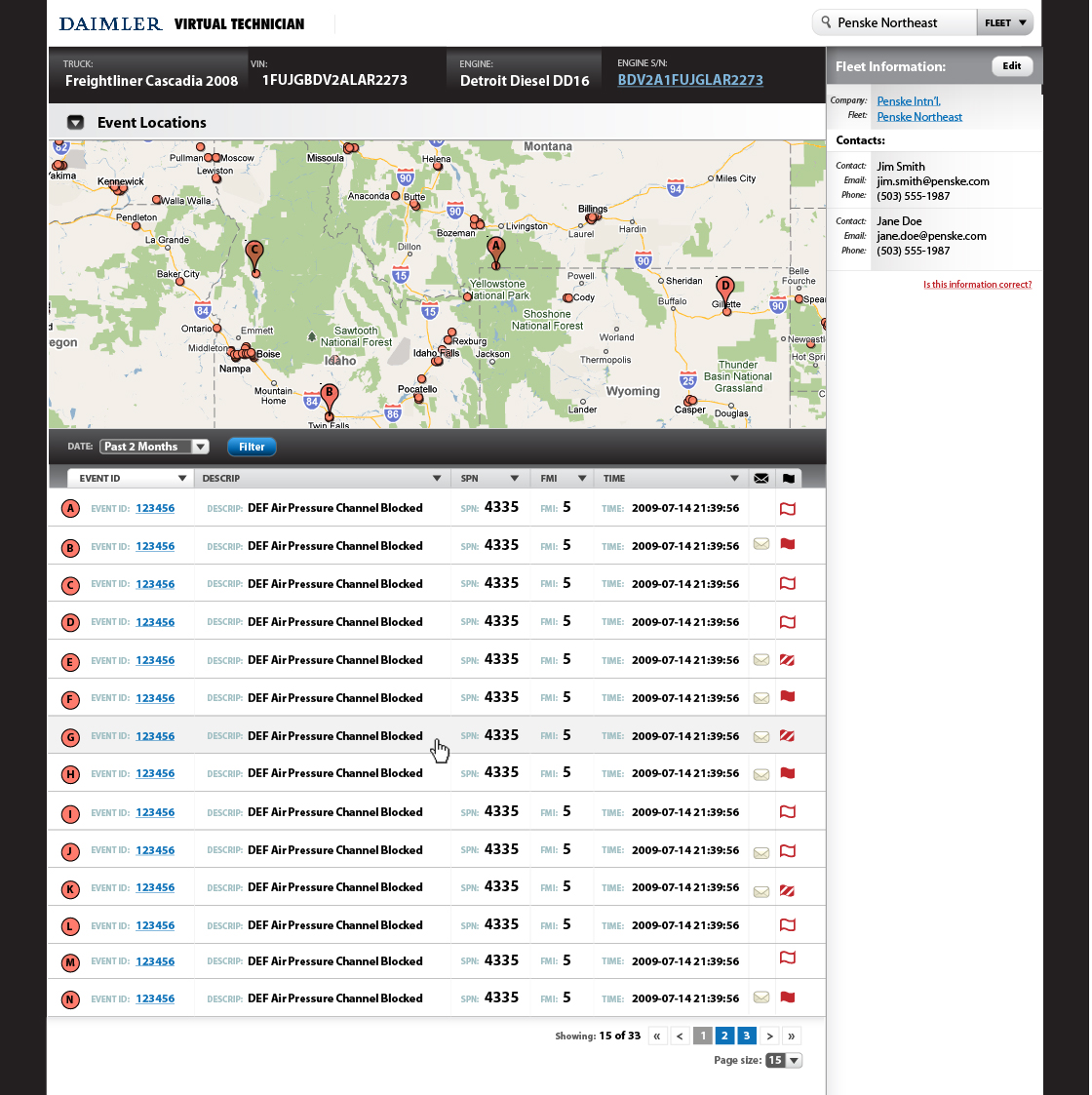Go to the previous results page

(680, 1036)
